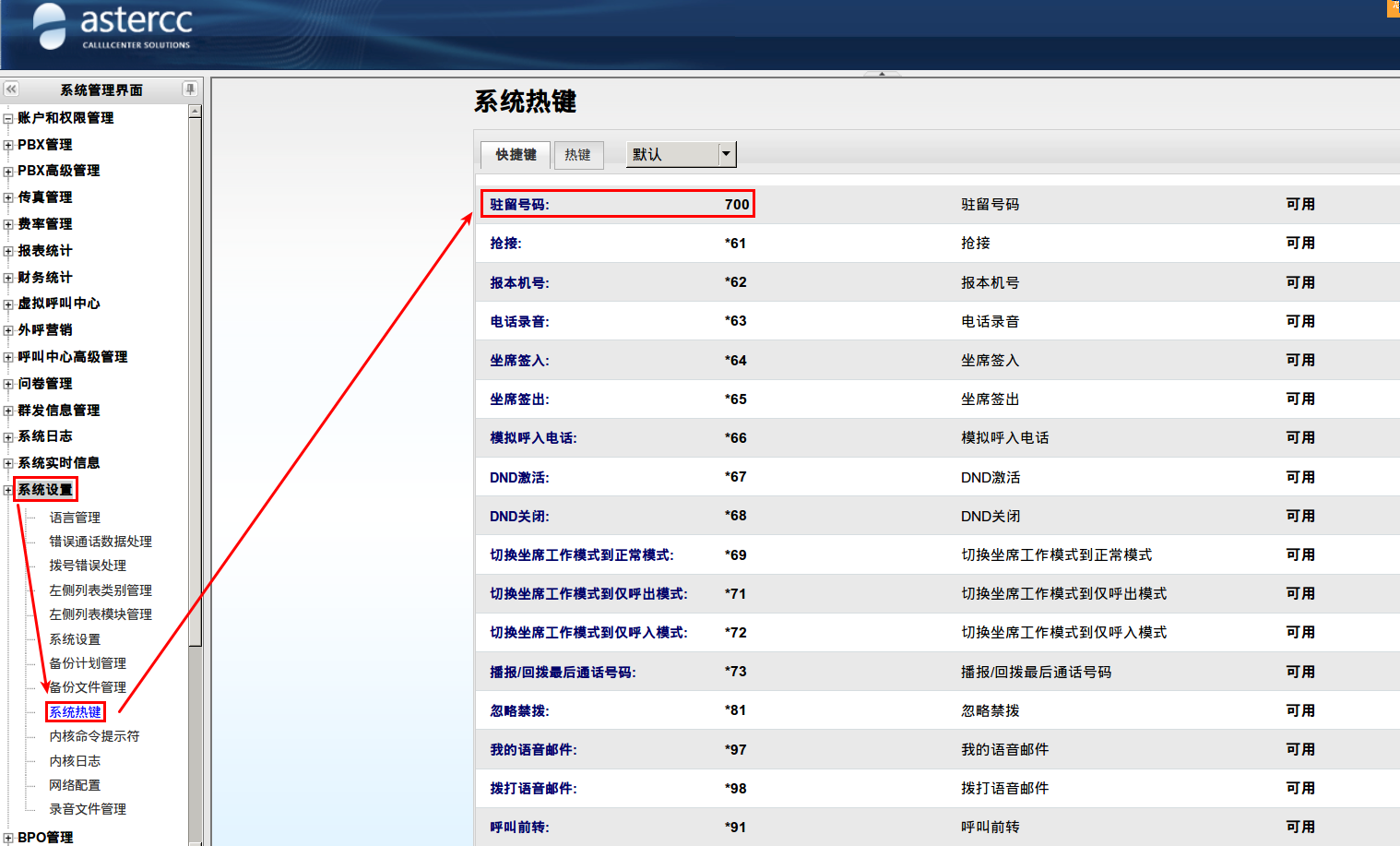Viewport: 1400px width, 846px height.
Task: Click the 电话录音 hotkey entry
Action: [x=519, y=322]
